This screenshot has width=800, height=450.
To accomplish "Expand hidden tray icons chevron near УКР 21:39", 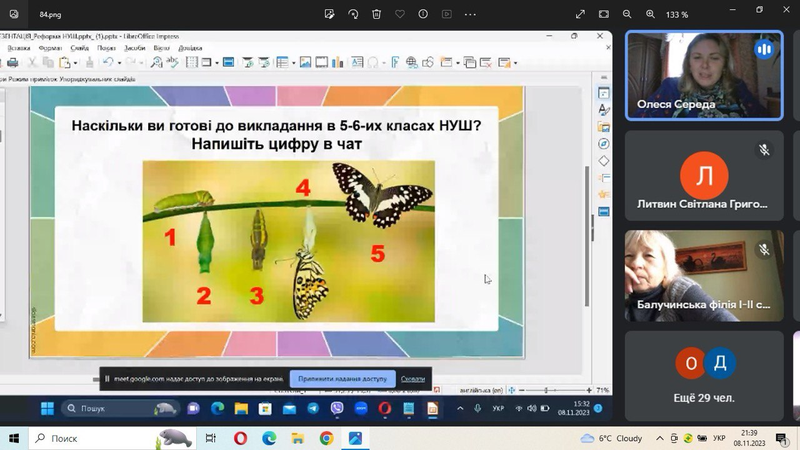I will (659, 438).
